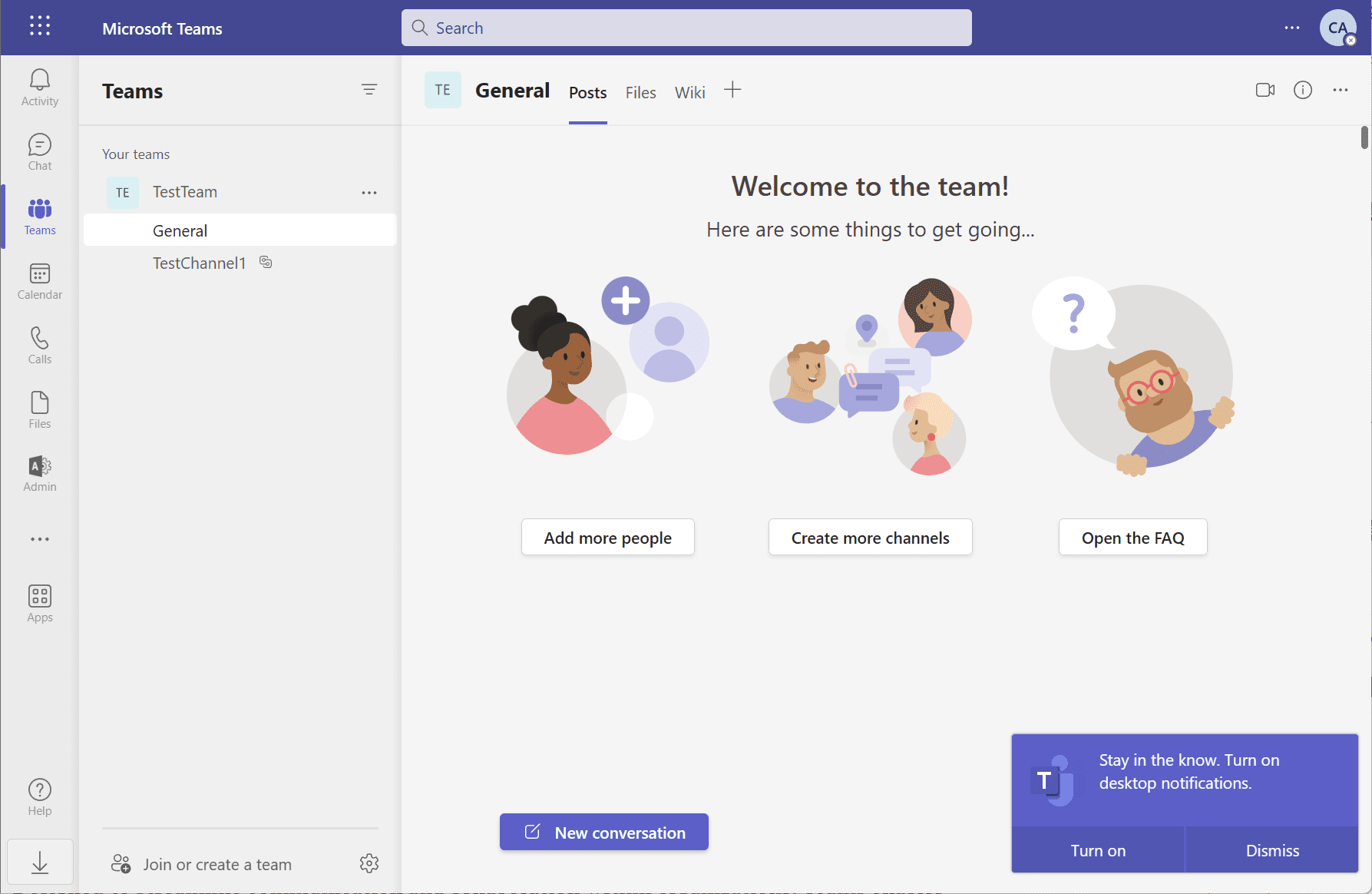Click into the Search box
The height and width of the screenshot is (894, 1372).
[x=686, y=28]
